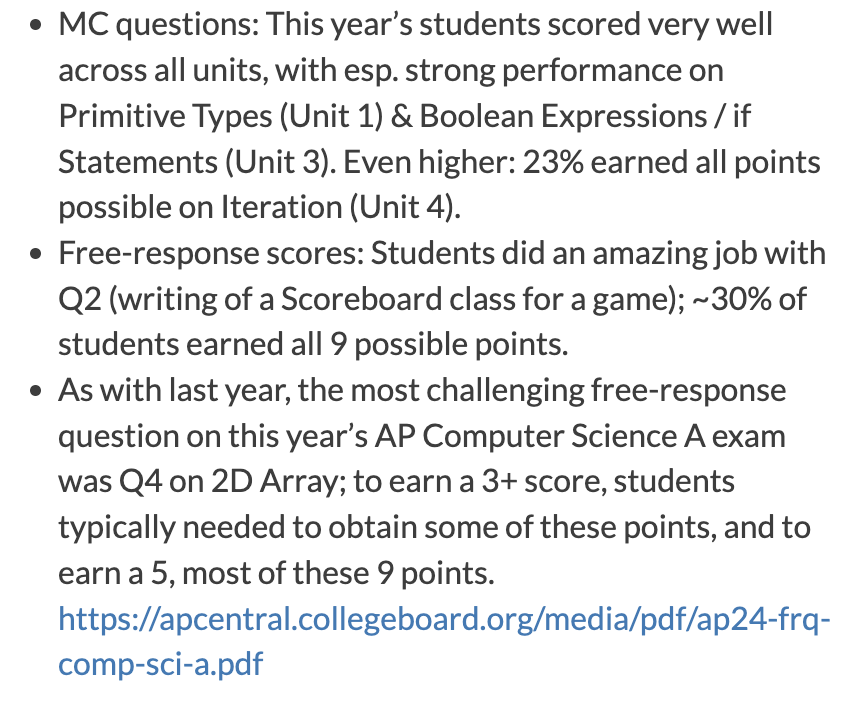
Task: Click the text 'Iteration (Unit 4)'
Action: [340, 208]
